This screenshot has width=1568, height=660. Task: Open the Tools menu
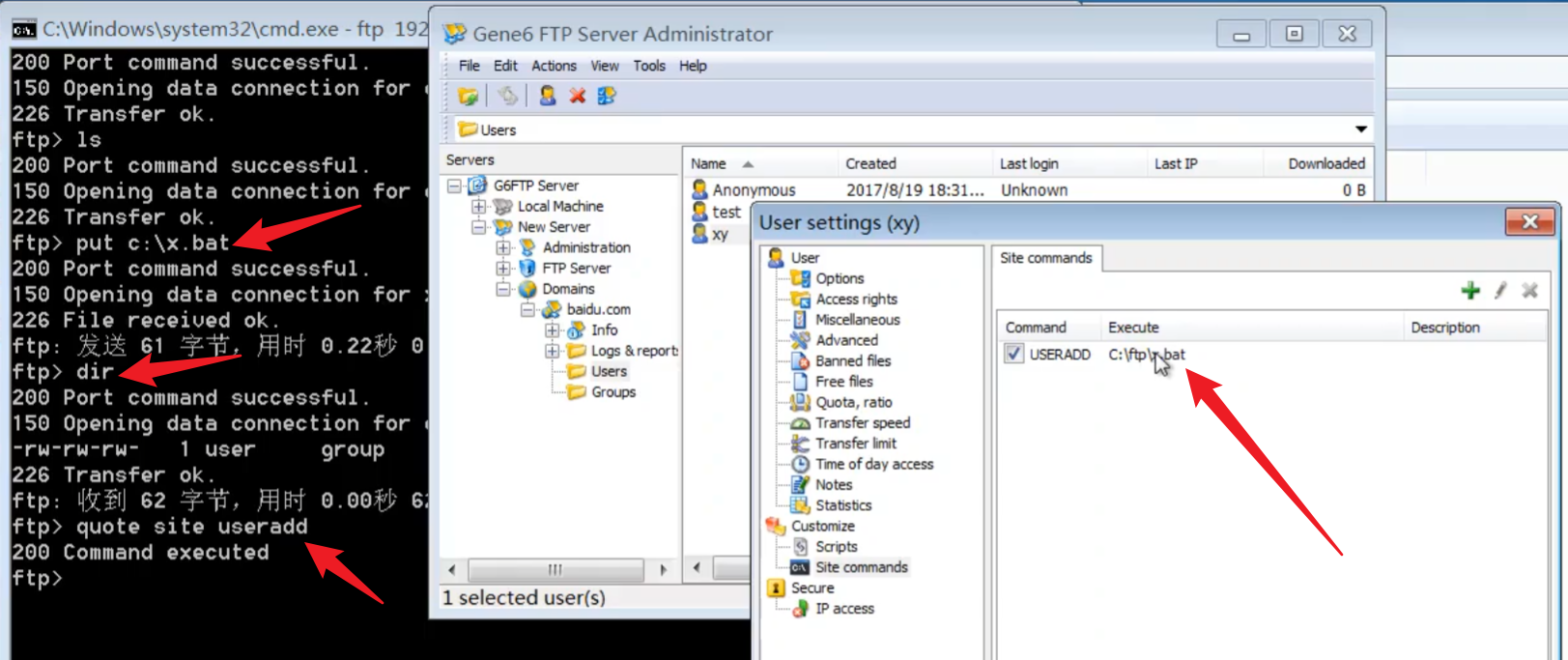coord(648,66)
